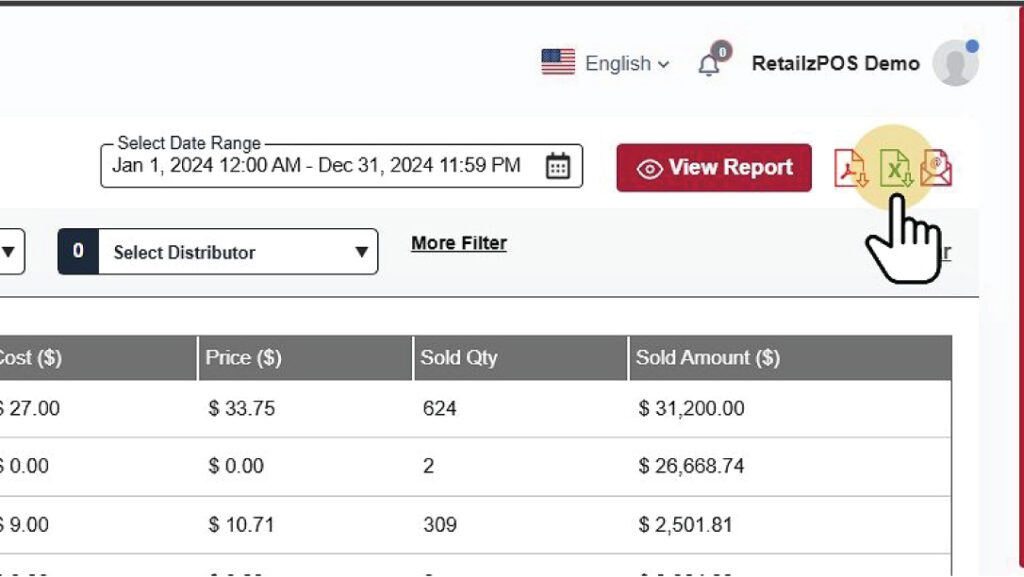Select the $ 31,200.00 sold amount cell
Image resolution: width=1024 pixels, height=577 pixels.
691,409
